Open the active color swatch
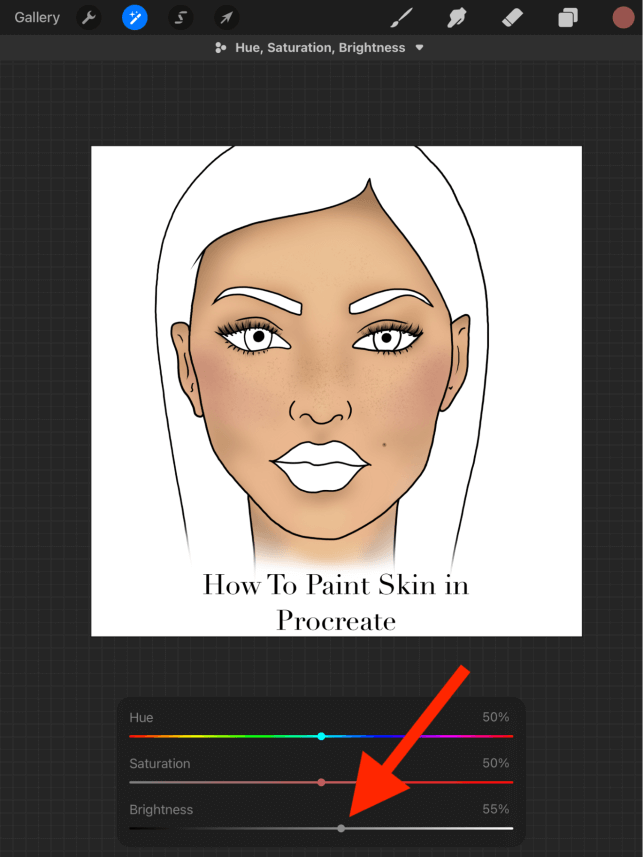Image resolution: width=643 pixels, height=857 pixels. (x=623, y=17)
